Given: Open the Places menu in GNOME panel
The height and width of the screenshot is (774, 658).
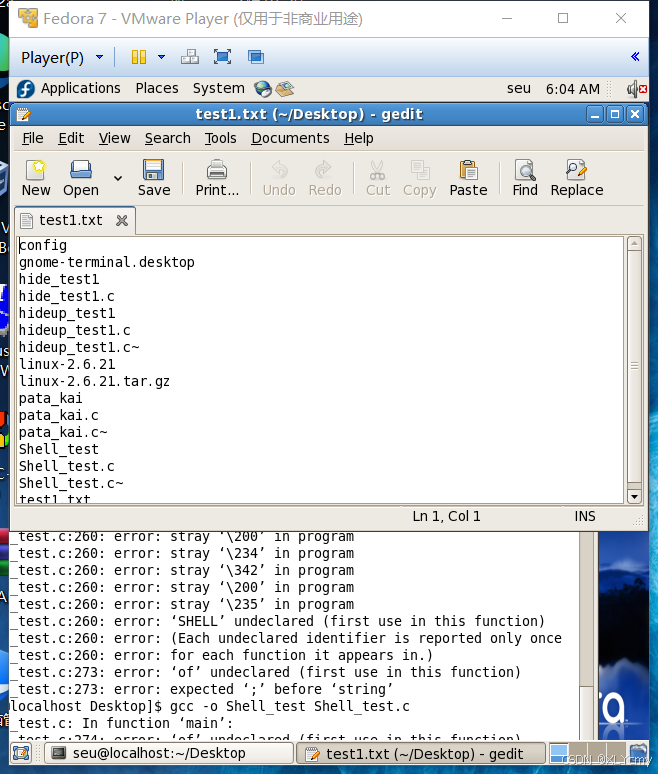Looking at the screenshot, I should 157,88.
